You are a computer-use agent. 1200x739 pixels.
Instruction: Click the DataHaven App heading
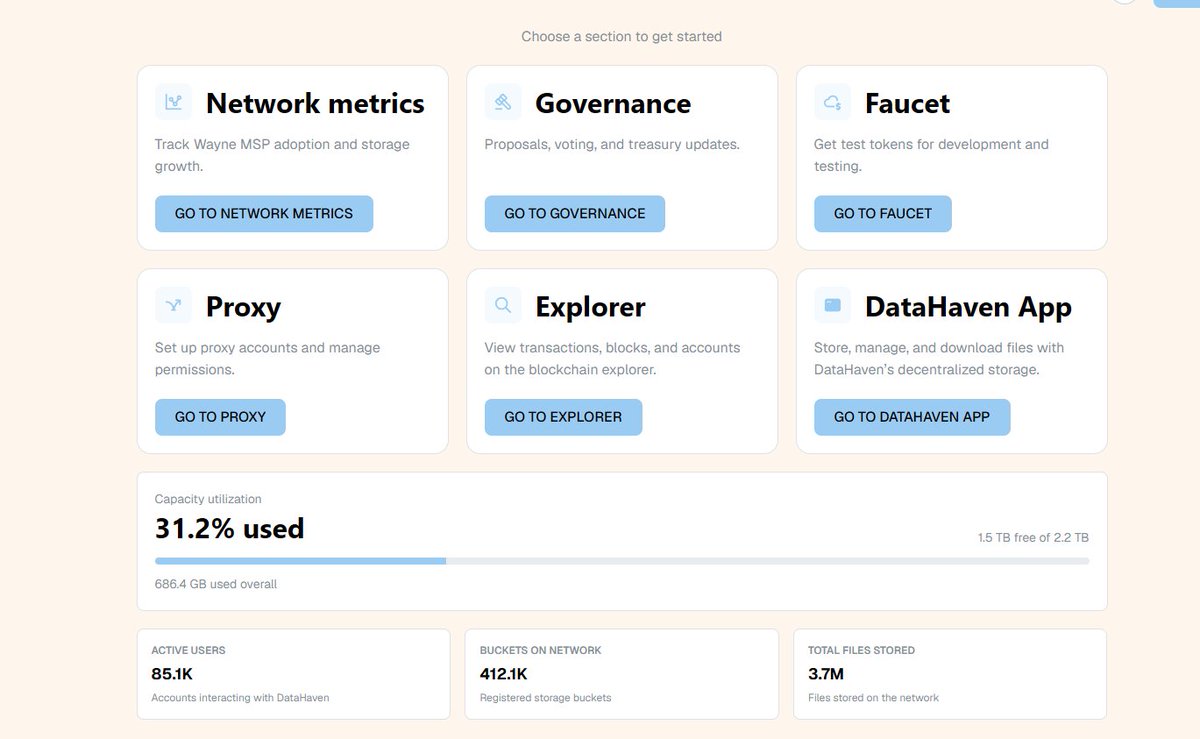point(968,307)
